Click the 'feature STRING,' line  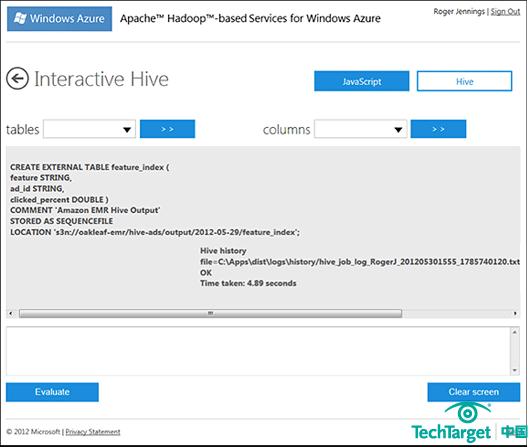pyautogui.click(x=41, y=178)
